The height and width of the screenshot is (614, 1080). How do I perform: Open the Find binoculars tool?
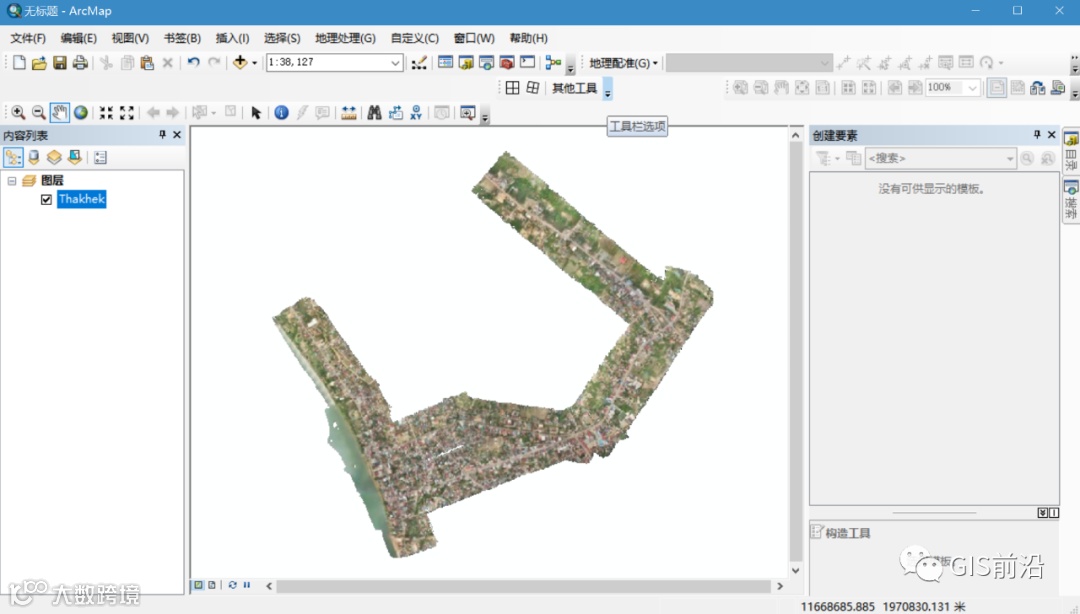(x=374, y=113)
